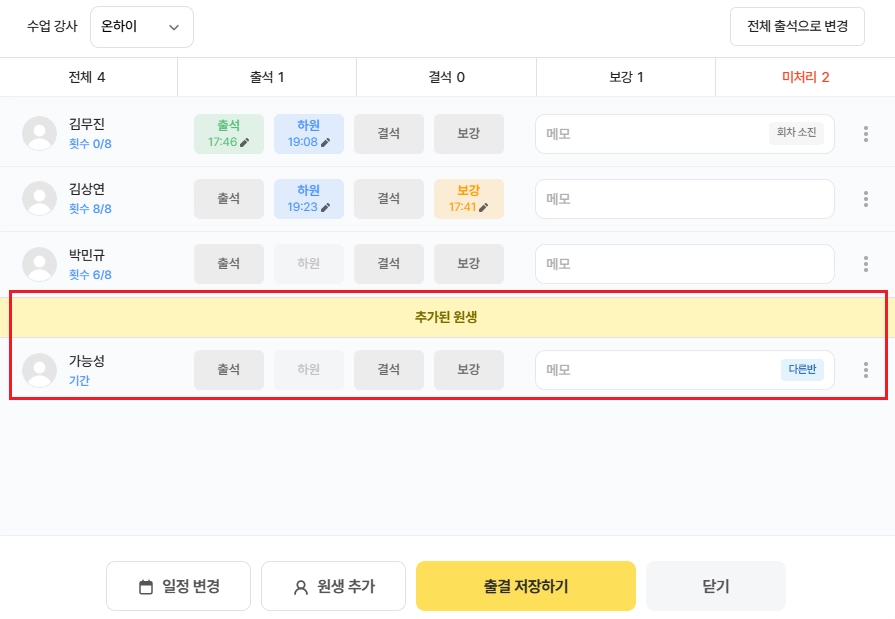Open 일정 변경 calendar button

(178, 586)
